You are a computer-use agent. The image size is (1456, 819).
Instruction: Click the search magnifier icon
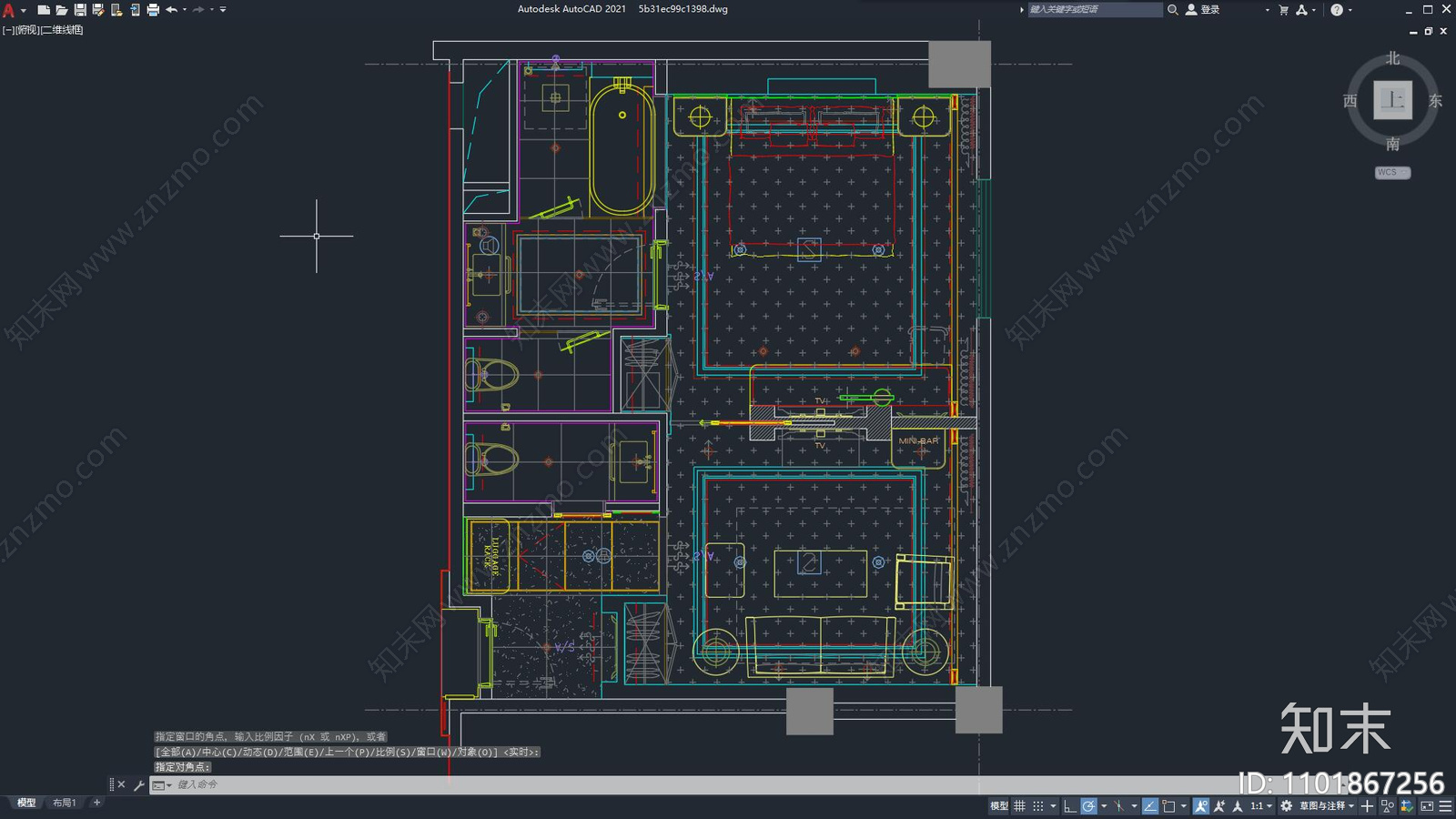[x=1173, y=9]
